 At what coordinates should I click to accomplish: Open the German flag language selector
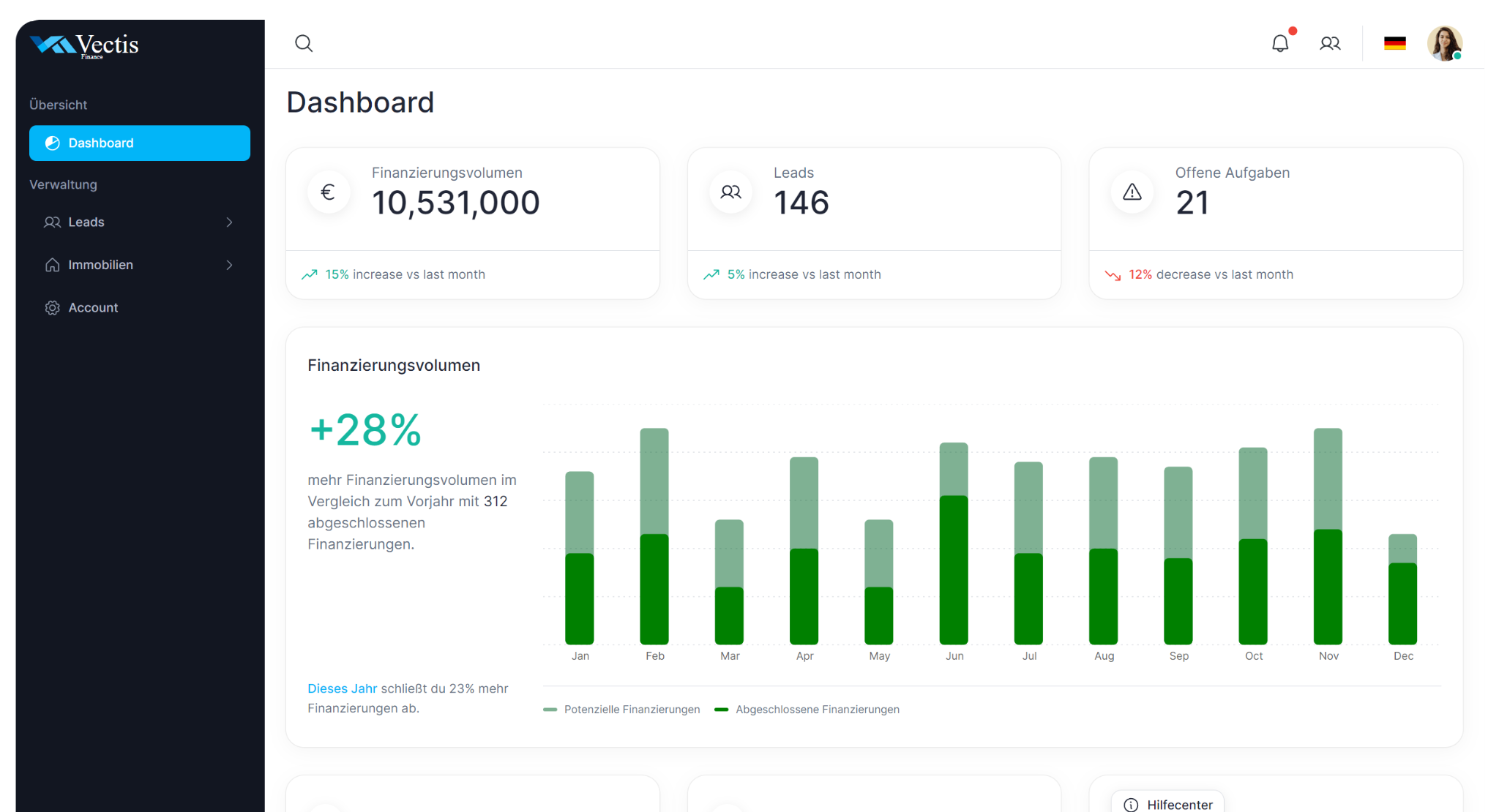(1394, 44)
